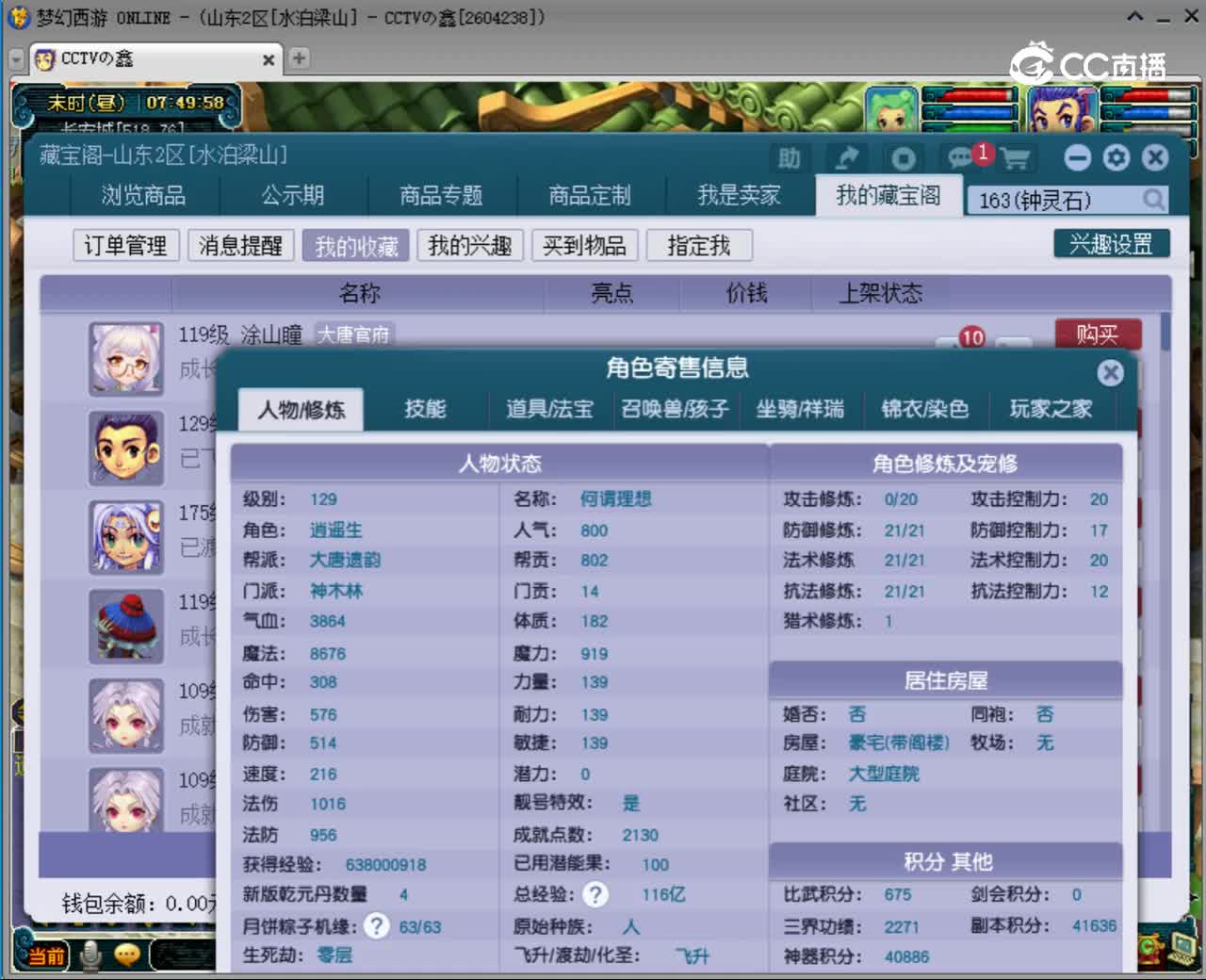
Task: Switch to 玩家之家 tab
Action: pos(1051,409)
